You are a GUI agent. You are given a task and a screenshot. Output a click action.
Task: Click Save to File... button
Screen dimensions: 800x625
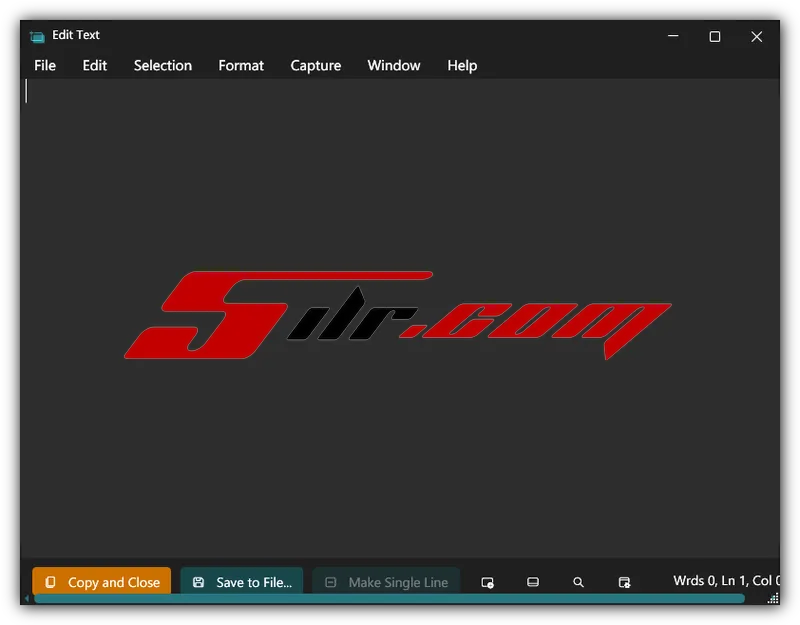242,582
